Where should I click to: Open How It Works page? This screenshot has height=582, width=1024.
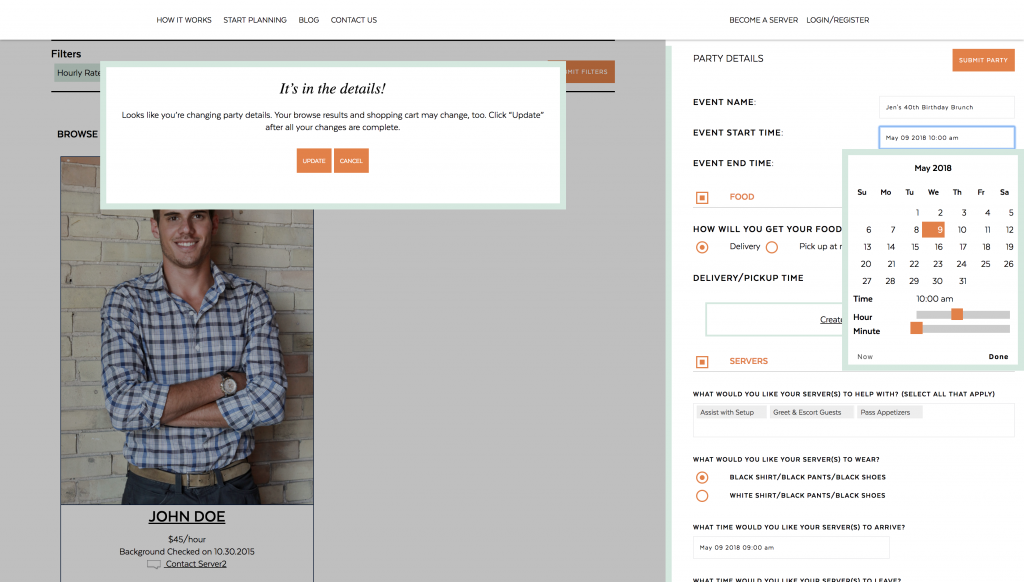click(x=184, y=20)
